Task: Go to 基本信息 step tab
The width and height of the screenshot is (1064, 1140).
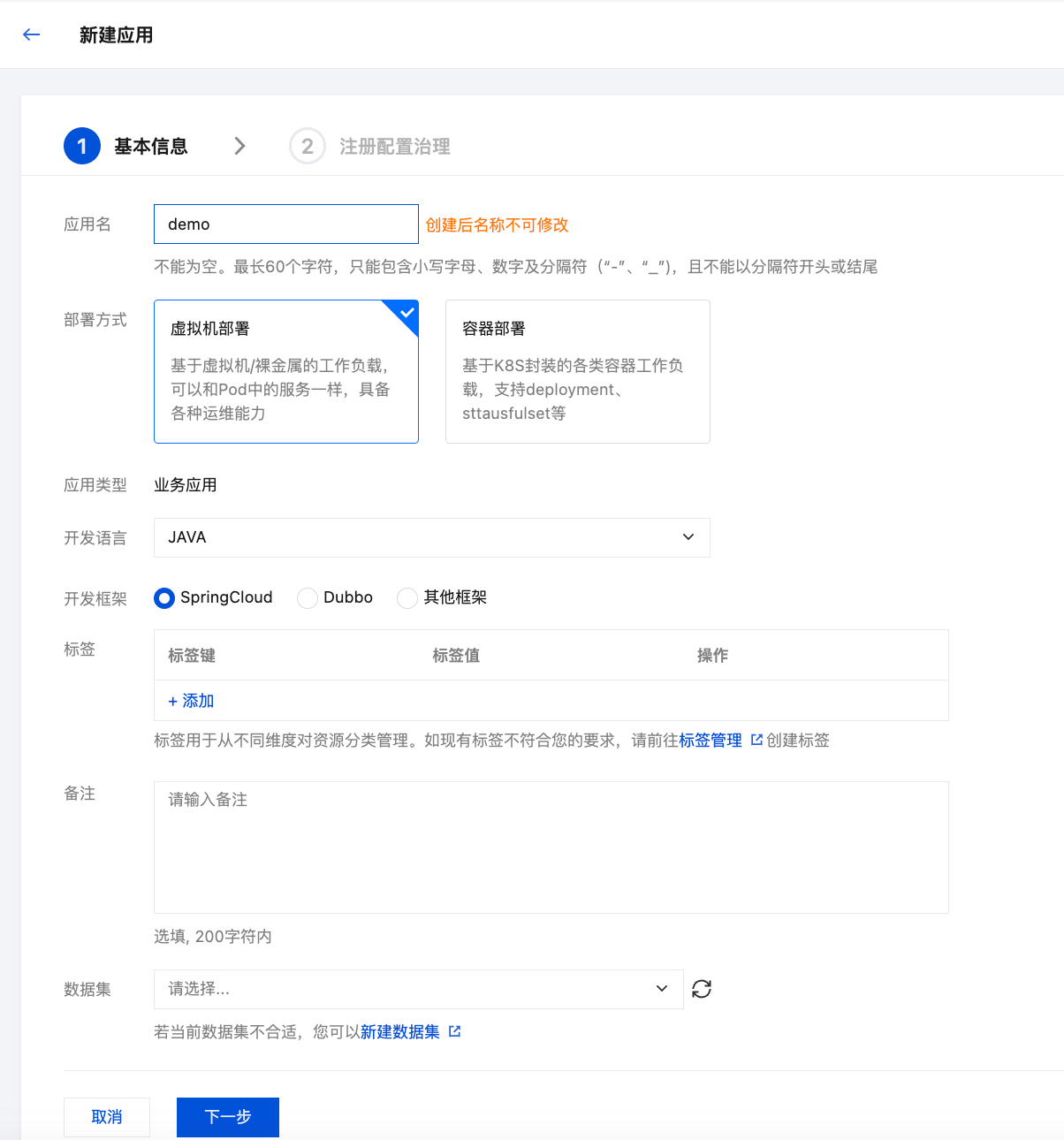Action: pos(151,147)
